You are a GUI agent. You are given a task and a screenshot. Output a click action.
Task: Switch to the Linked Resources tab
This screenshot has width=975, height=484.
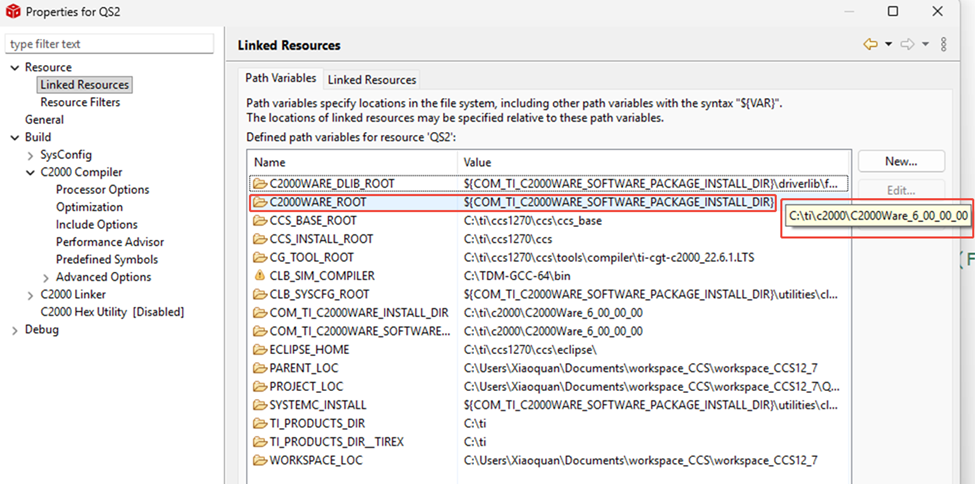point(372,80)
